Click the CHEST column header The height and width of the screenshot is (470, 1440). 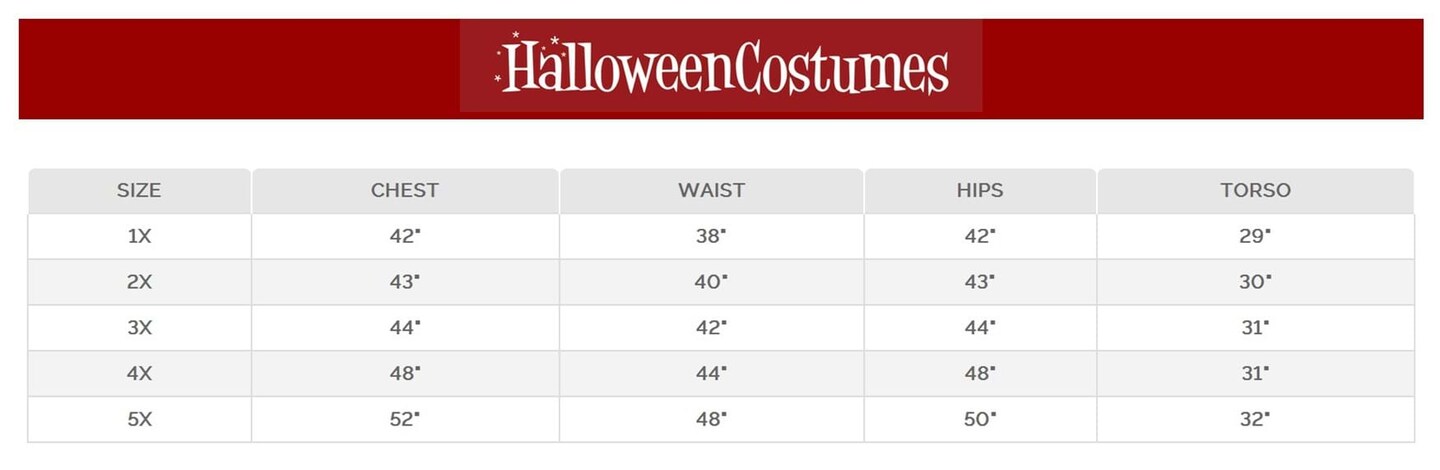tap(405, 190)
